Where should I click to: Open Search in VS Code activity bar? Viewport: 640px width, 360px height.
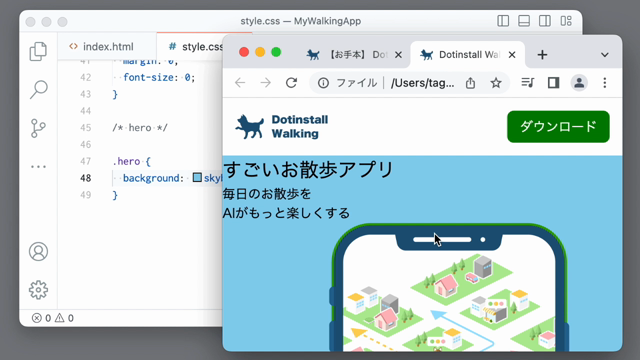tap(38, 89)
